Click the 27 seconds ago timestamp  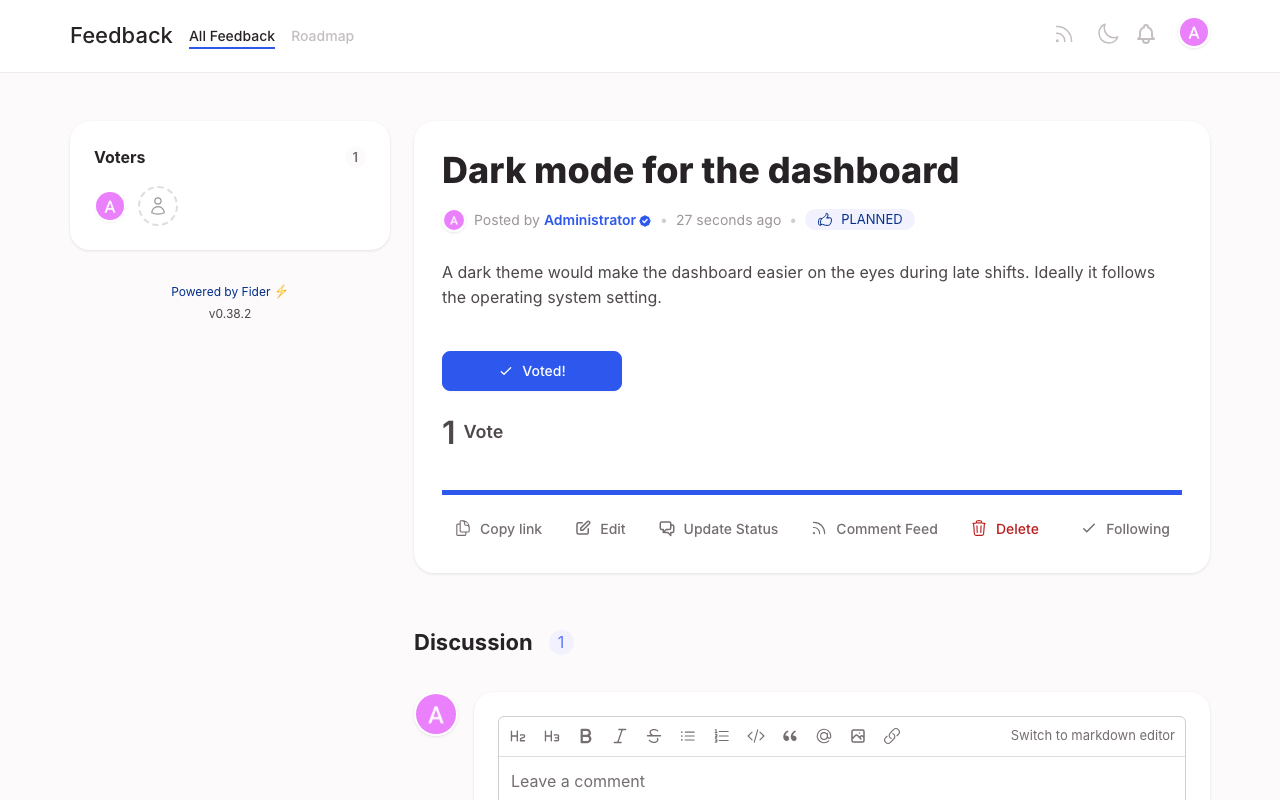728,220
